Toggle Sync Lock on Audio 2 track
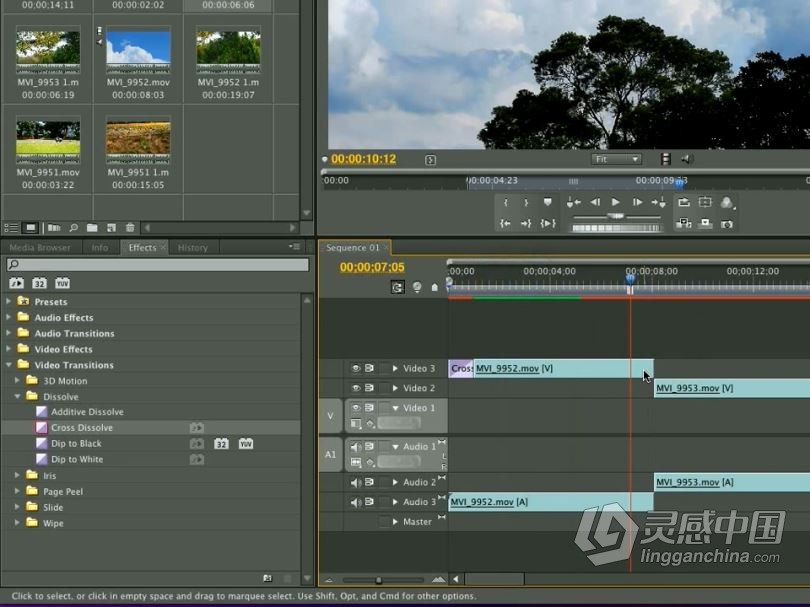This screenshot has width=810, height=607. [369, 482]
